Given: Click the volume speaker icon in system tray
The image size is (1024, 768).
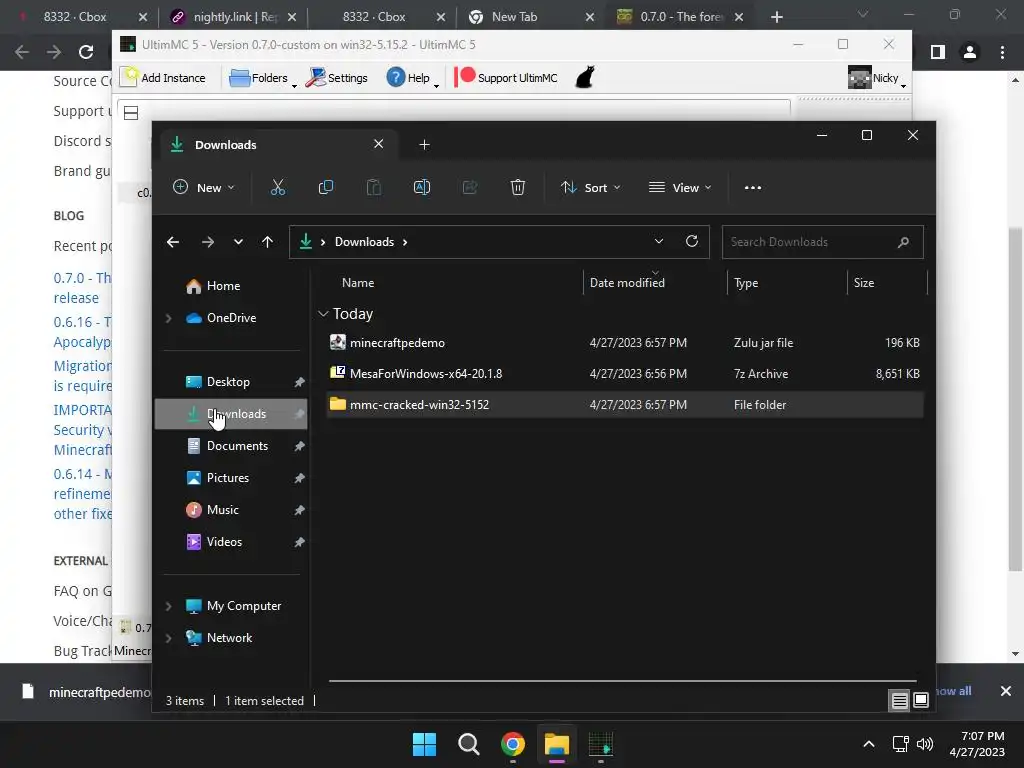Looking at the screenshot, I should [x=925, y=744].
